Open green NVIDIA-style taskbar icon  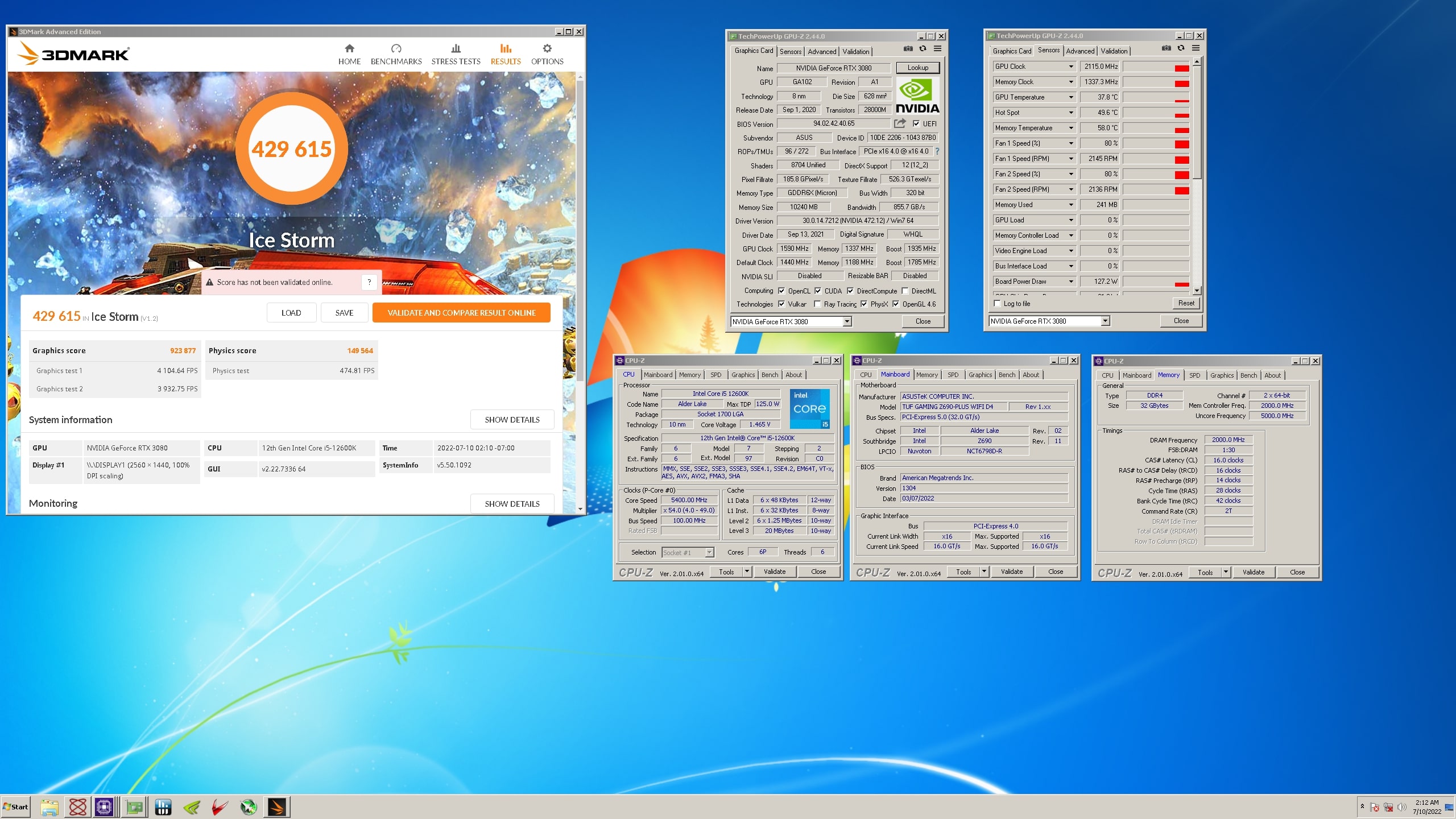[192, 807]
